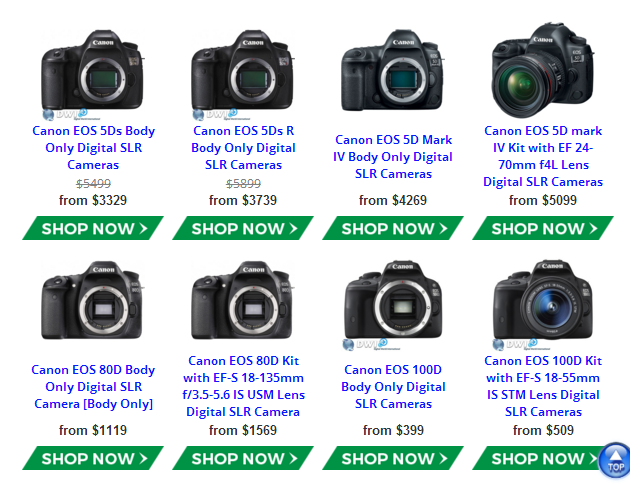Open the EOS 80D Kit 18-135mm link
630x486 pixels.
tap(243, 386)
